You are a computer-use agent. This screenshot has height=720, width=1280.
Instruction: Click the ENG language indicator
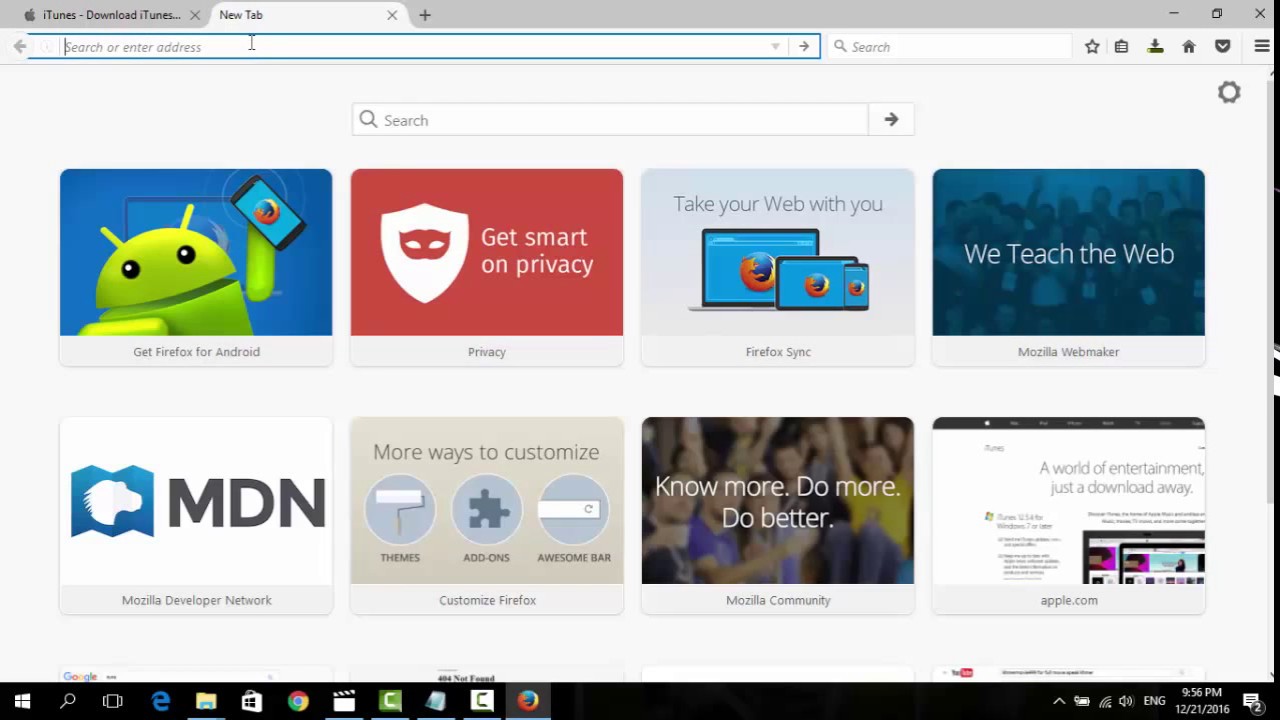click(x=1154, y=701)
